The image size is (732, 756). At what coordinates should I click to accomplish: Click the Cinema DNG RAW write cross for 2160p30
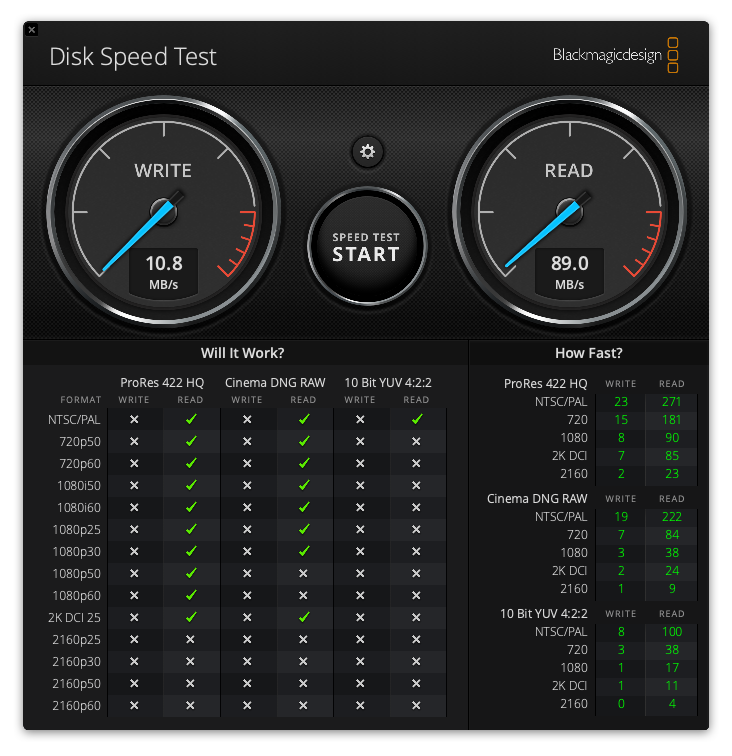click(x=247, y=662)
